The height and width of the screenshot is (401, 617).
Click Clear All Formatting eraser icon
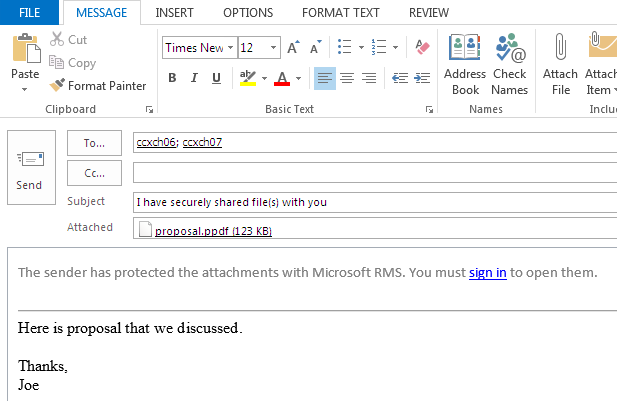pos(421,48)
